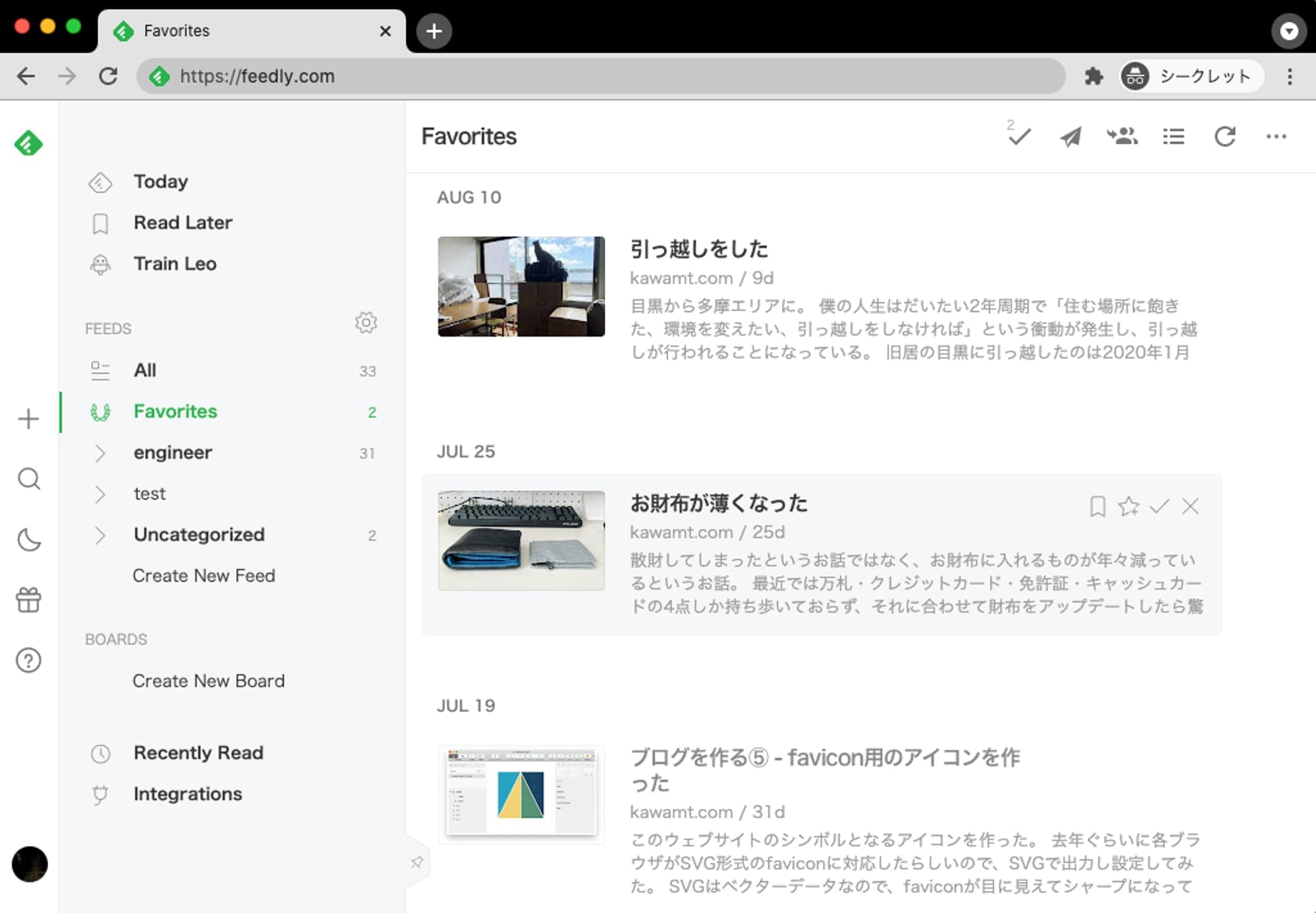Image resolution: width=1316 pixels, height=913 pixels.
Task: Toggle star favorite on お財布が薄くなった
Action: click(1127, 506)
